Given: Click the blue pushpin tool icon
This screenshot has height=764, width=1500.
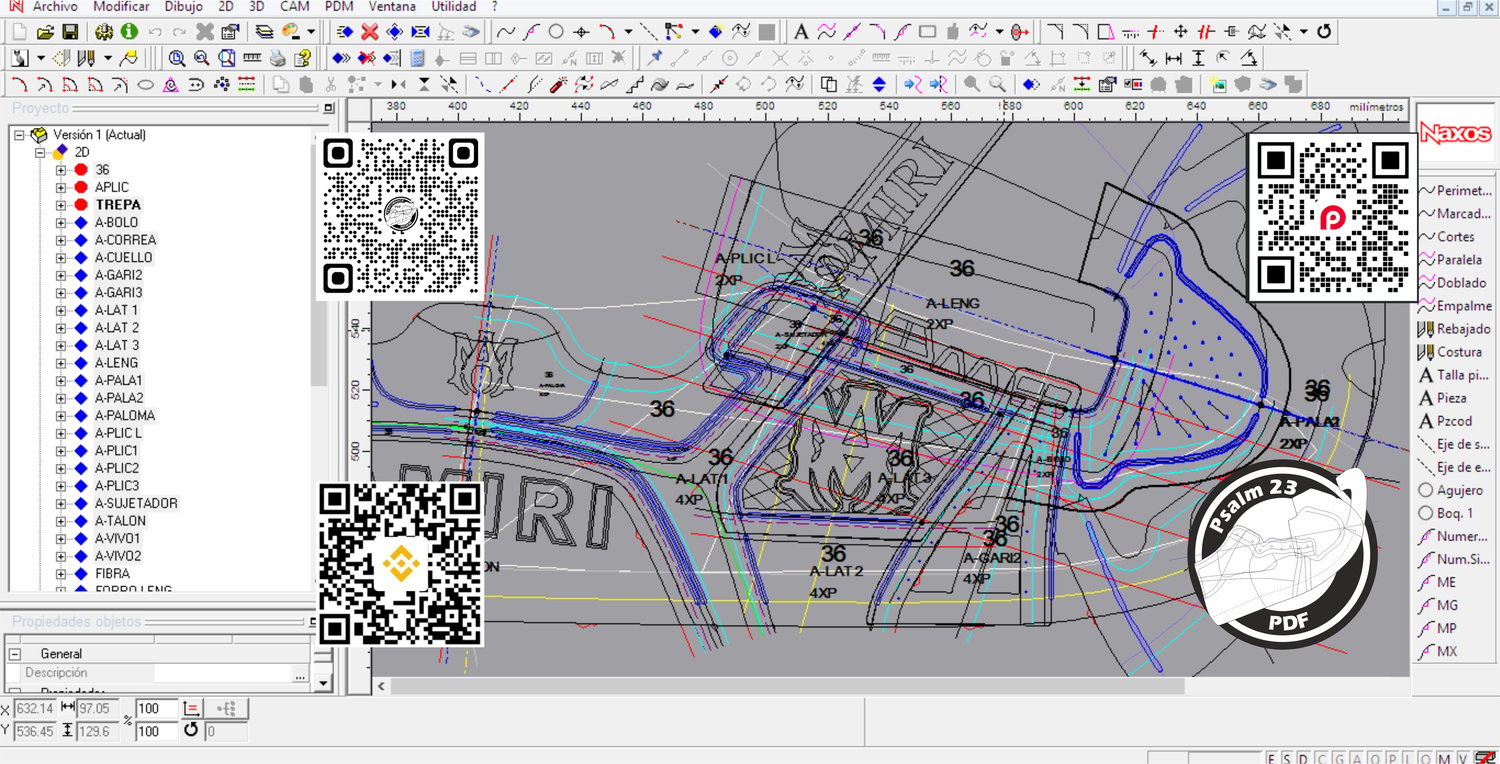Looking at the screenshot, I should tap(655, 58).
